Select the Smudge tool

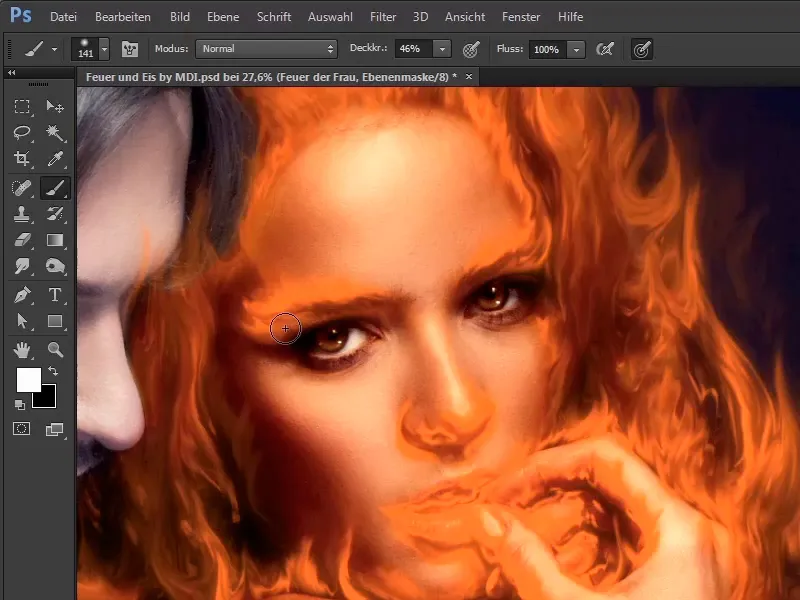coord(21,266)
